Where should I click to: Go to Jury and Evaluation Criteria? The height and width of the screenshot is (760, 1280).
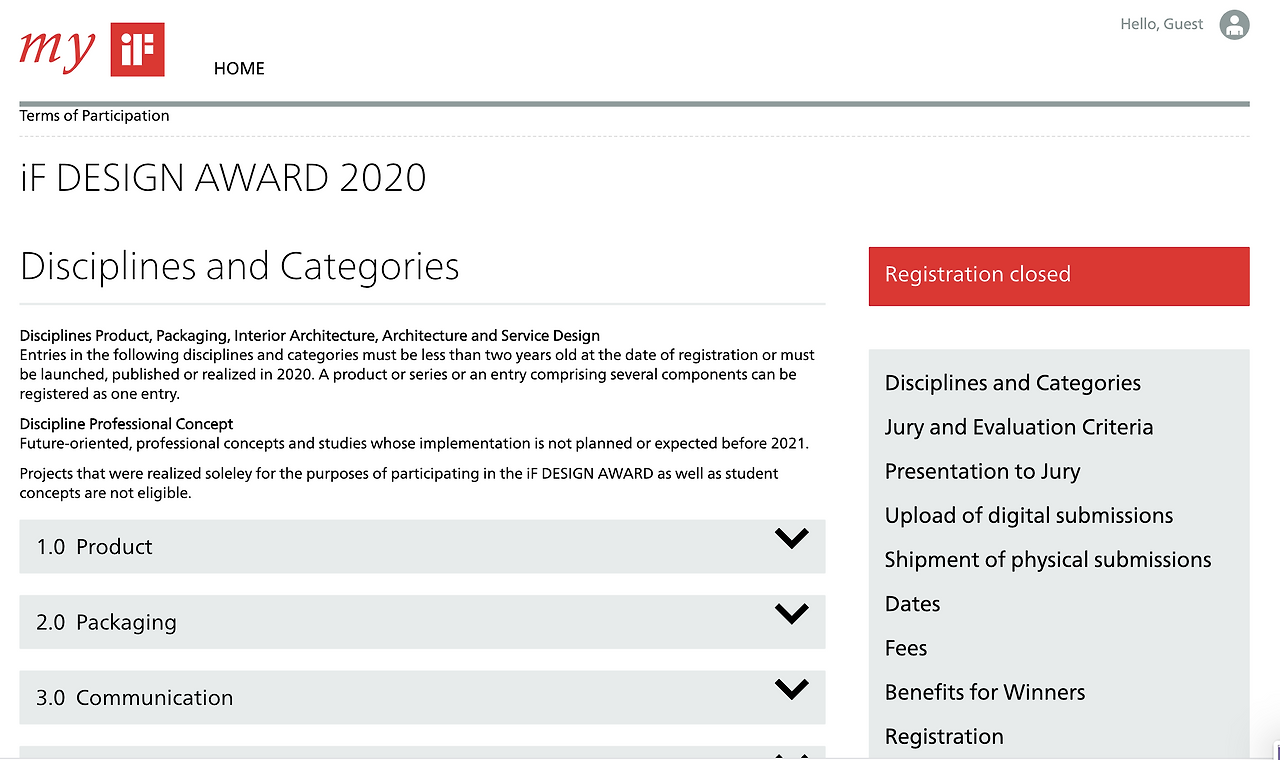click(x=1018, y=427)
